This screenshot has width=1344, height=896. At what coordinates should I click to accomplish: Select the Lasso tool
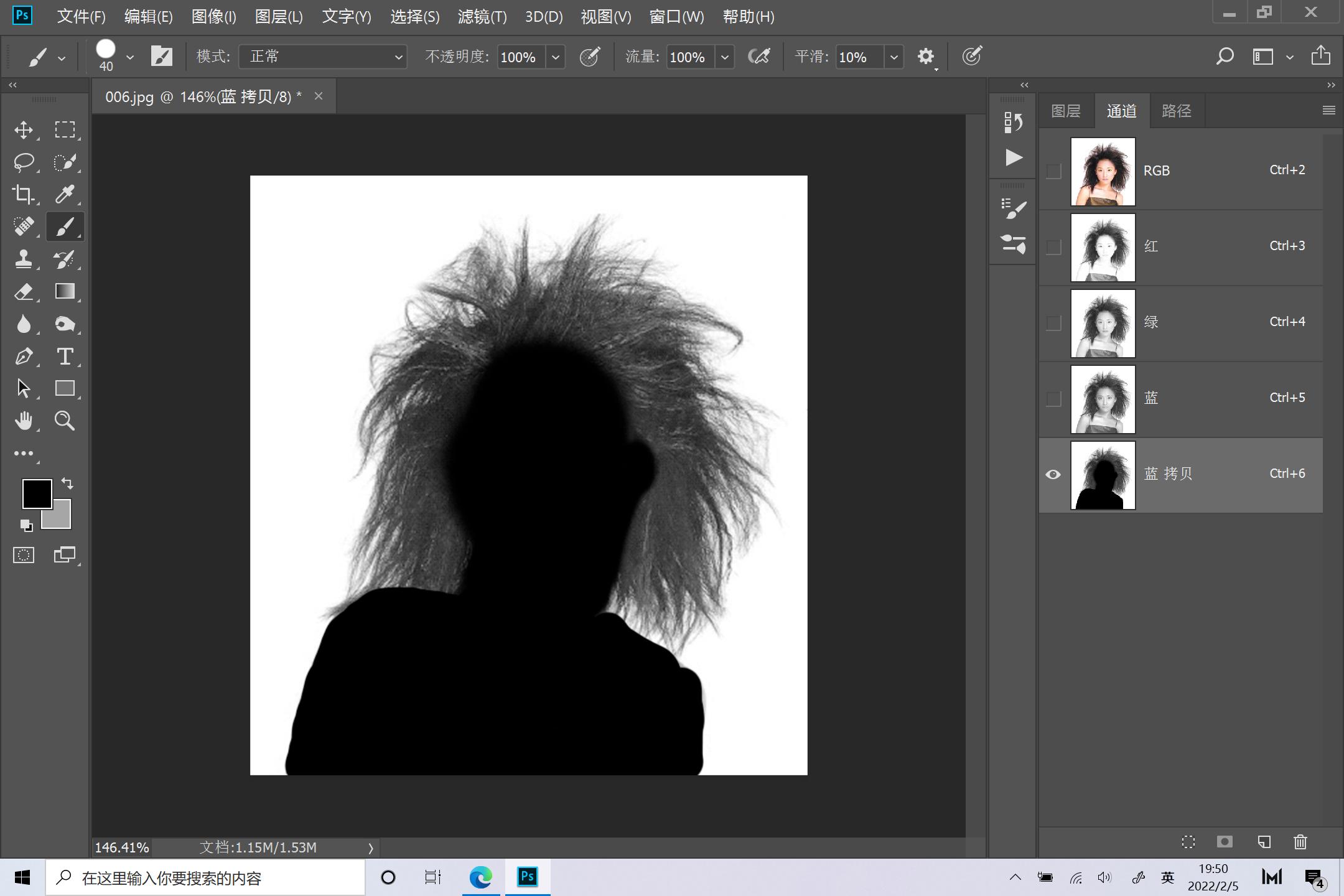pyautogui.click(x=24, y=162)
